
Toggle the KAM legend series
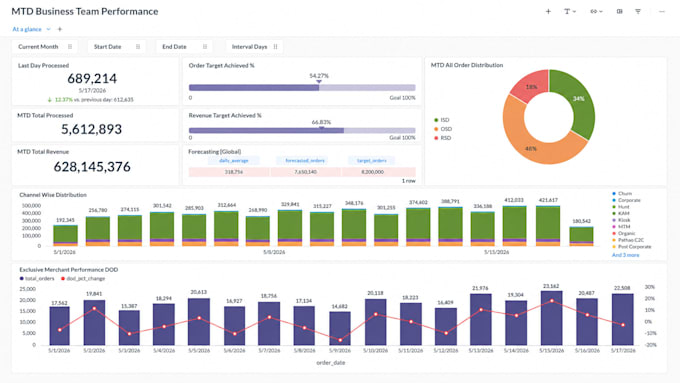click(x=621, y=213)
